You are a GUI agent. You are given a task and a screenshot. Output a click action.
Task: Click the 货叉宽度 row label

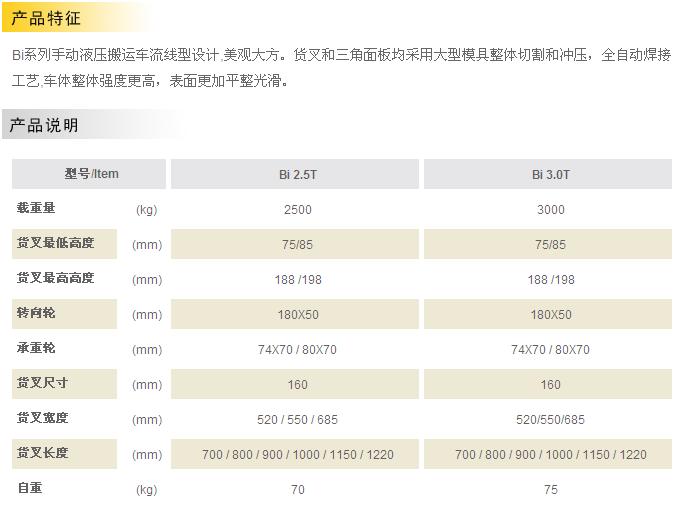42,418
